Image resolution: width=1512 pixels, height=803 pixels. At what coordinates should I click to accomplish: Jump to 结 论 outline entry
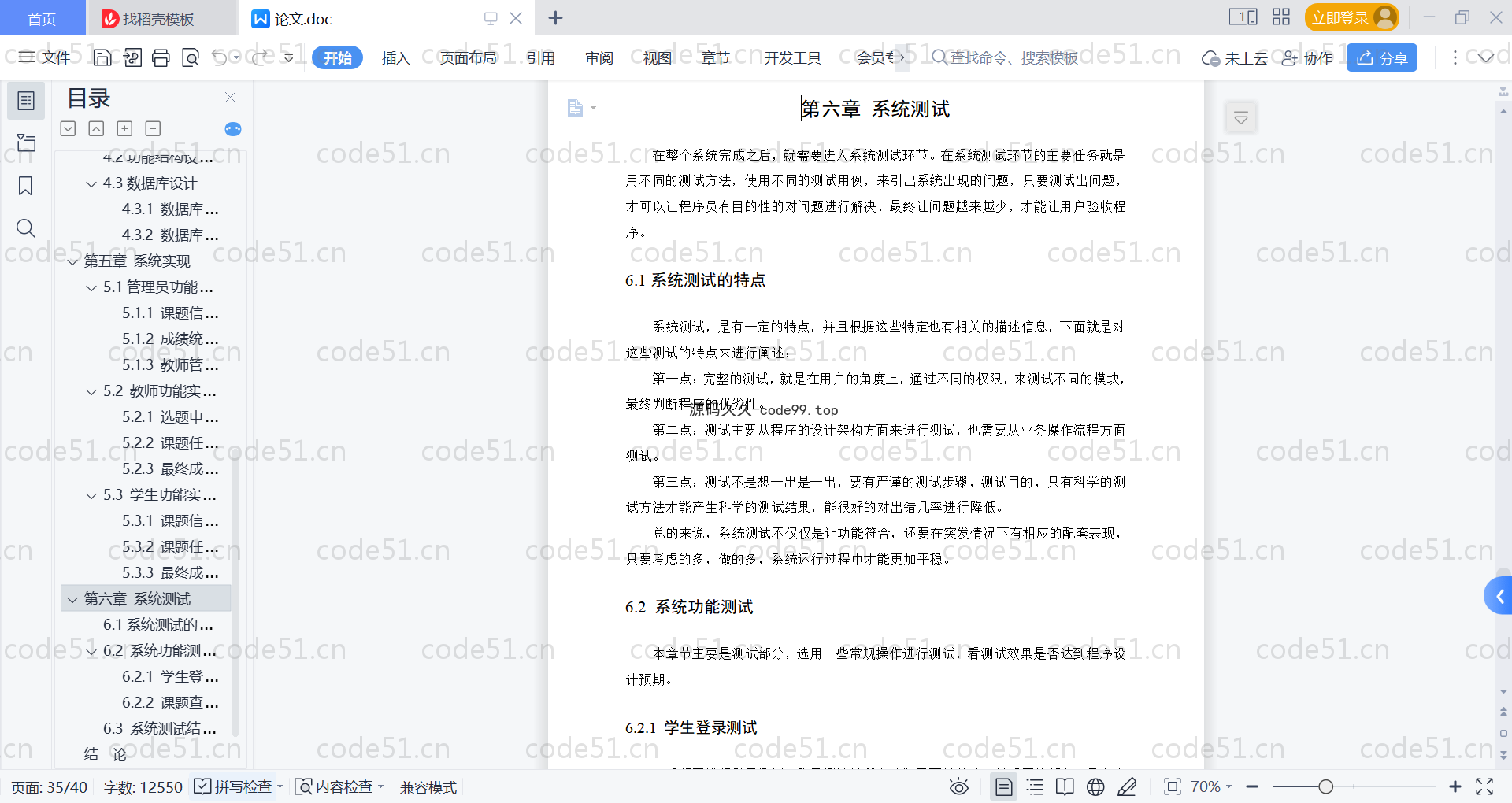(x=106, y=755)
